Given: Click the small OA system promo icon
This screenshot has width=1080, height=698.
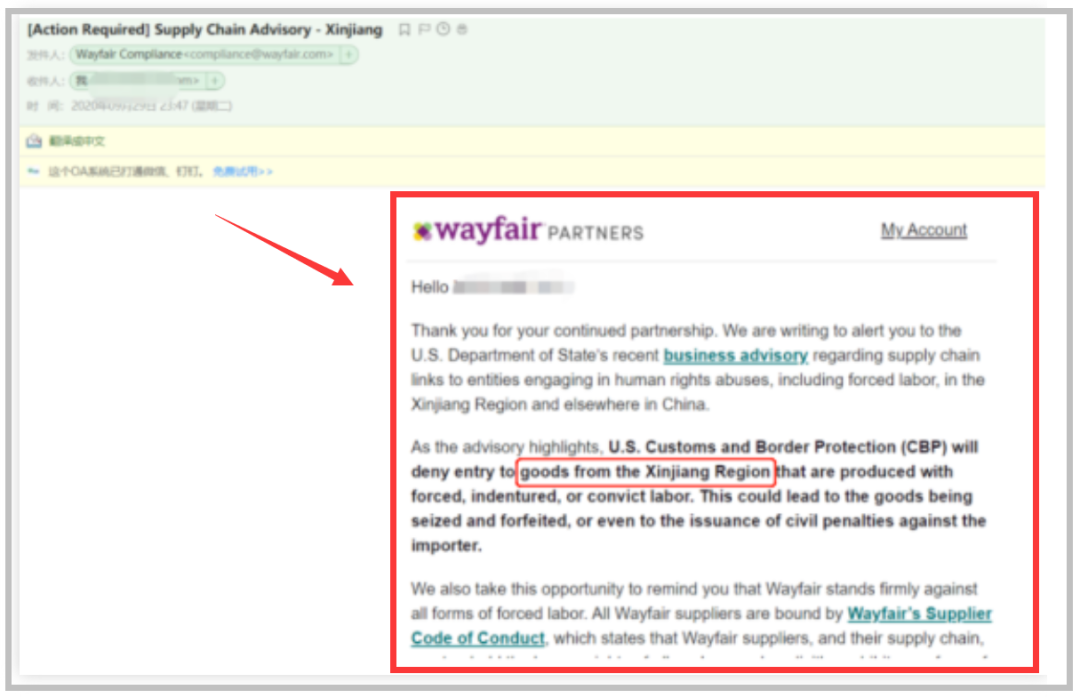Looking at the screenshot, I should pyautogui.click(x=33, y=171).
